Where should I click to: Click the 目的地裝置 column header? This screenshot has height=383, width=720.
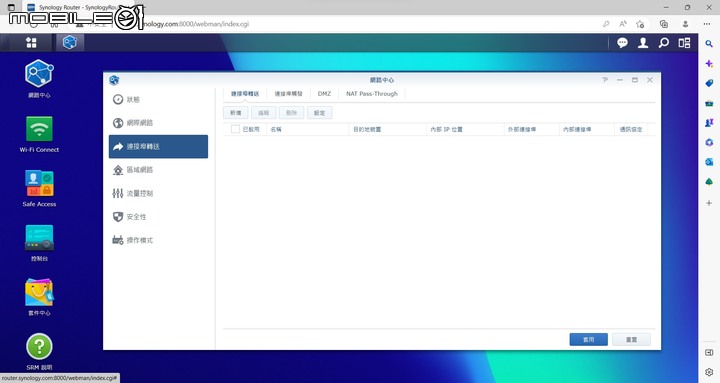point(388,130)
